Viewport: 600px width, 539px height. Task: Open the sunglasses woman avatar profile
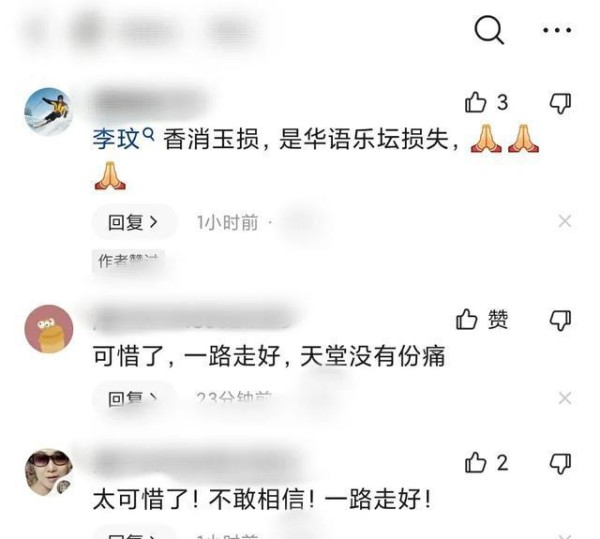pos(49,472)
